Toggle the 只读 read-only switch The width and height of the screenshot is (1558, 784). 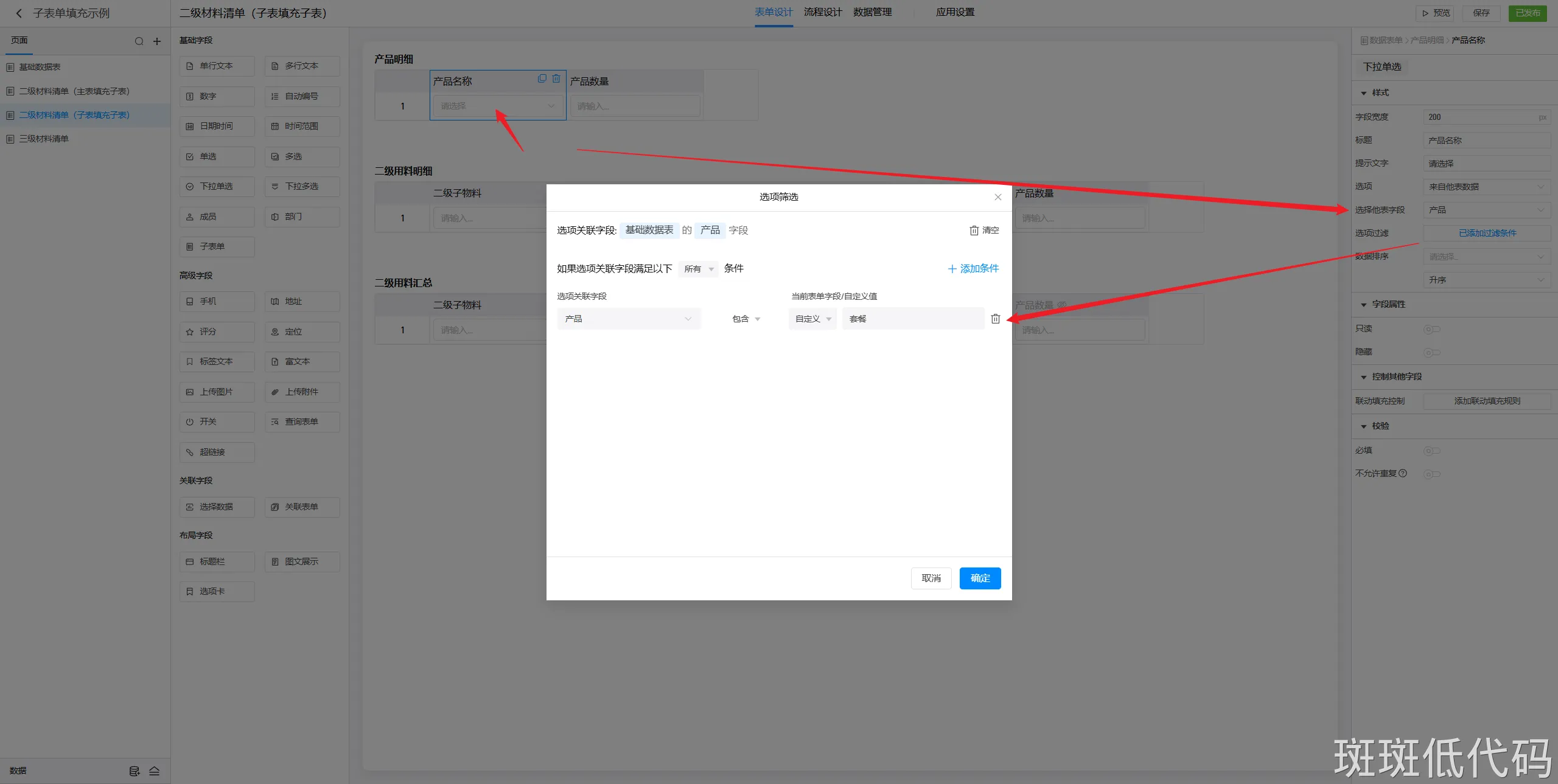[1431, 329]
